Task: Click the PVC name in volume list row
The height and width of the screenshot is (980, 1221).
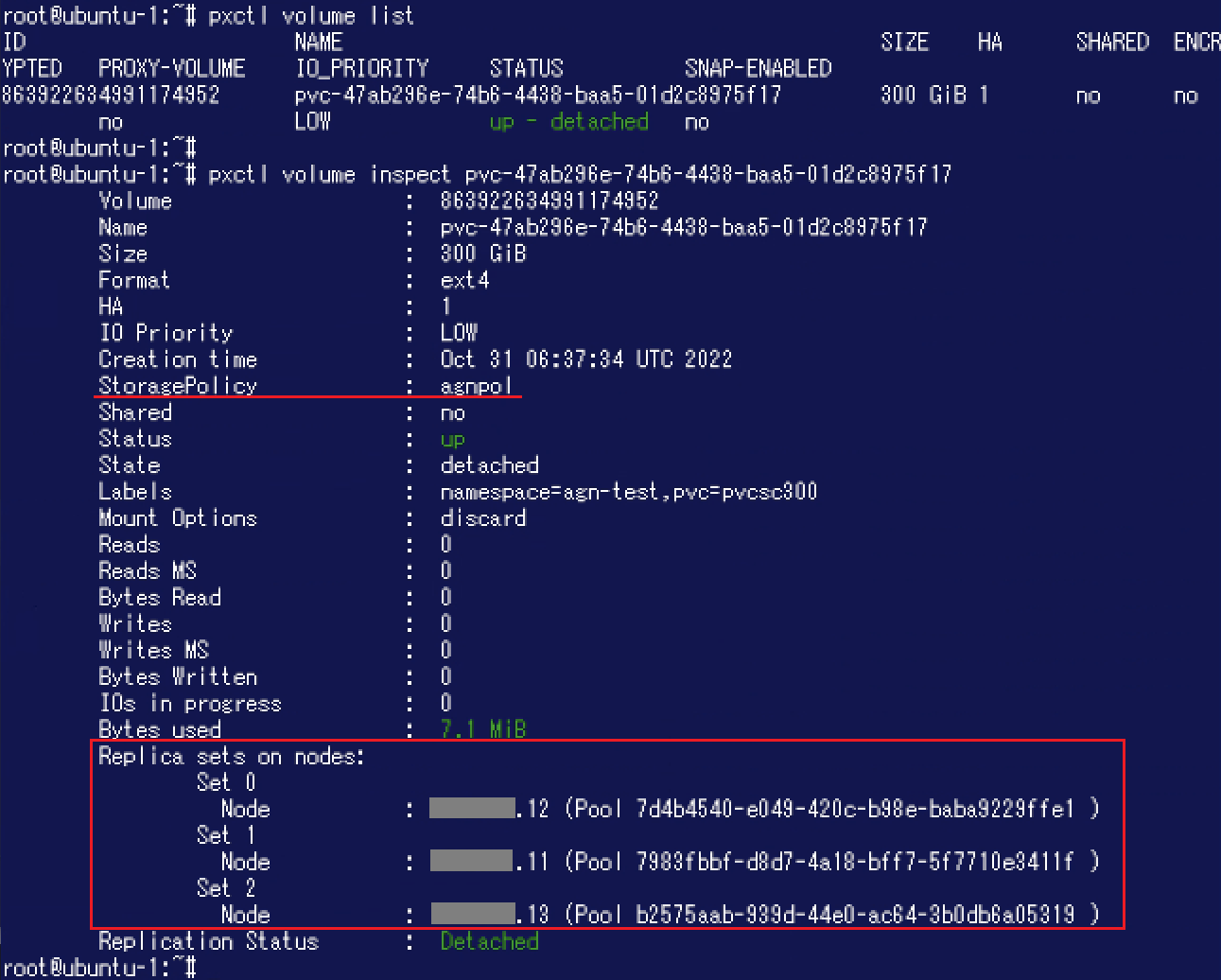Action: click(538, 95)
